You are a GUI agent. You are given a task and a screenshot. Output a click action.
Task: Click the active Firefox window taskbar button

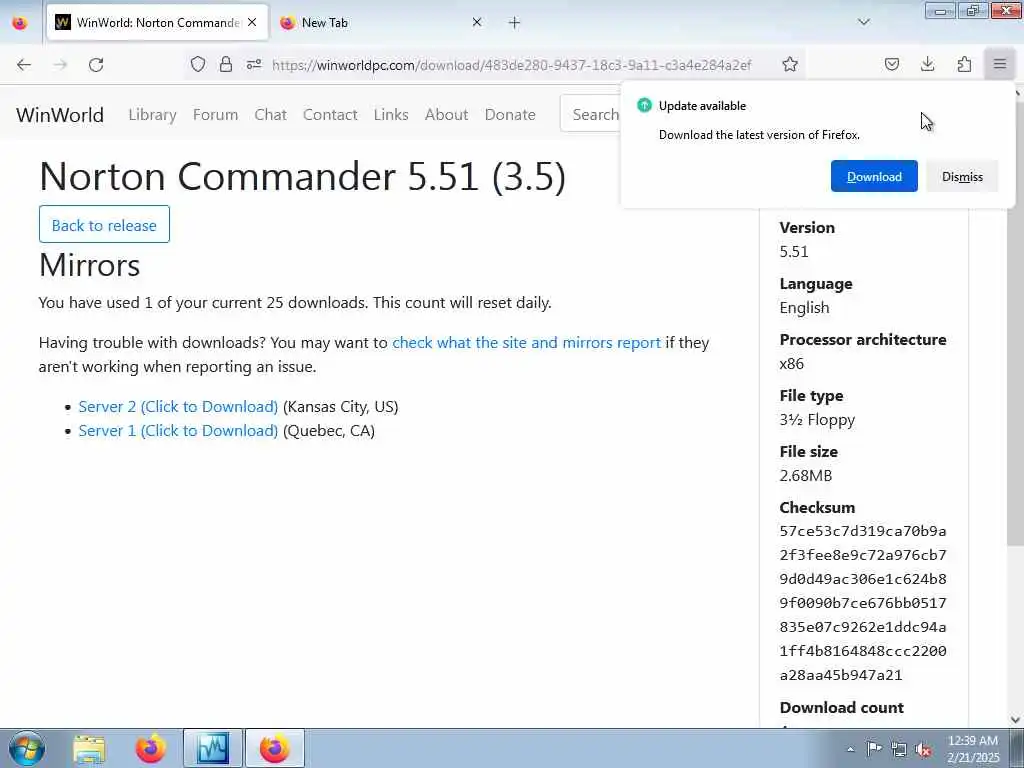click(x=275, y=749)
